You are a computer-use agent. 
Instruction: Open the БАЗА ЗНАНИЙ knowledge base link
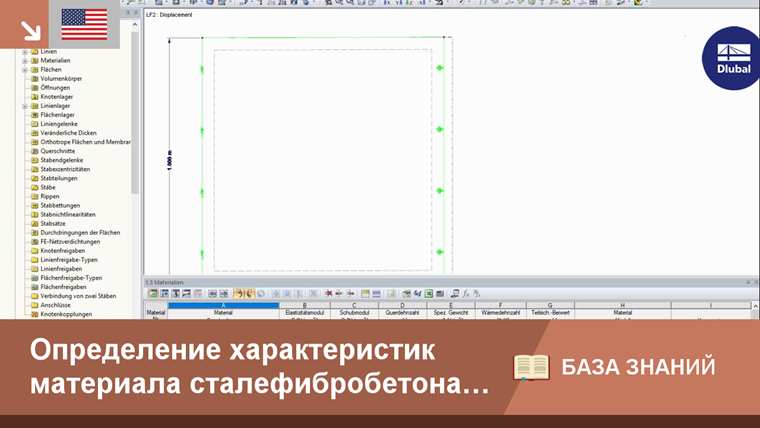(x=638, y=367)
